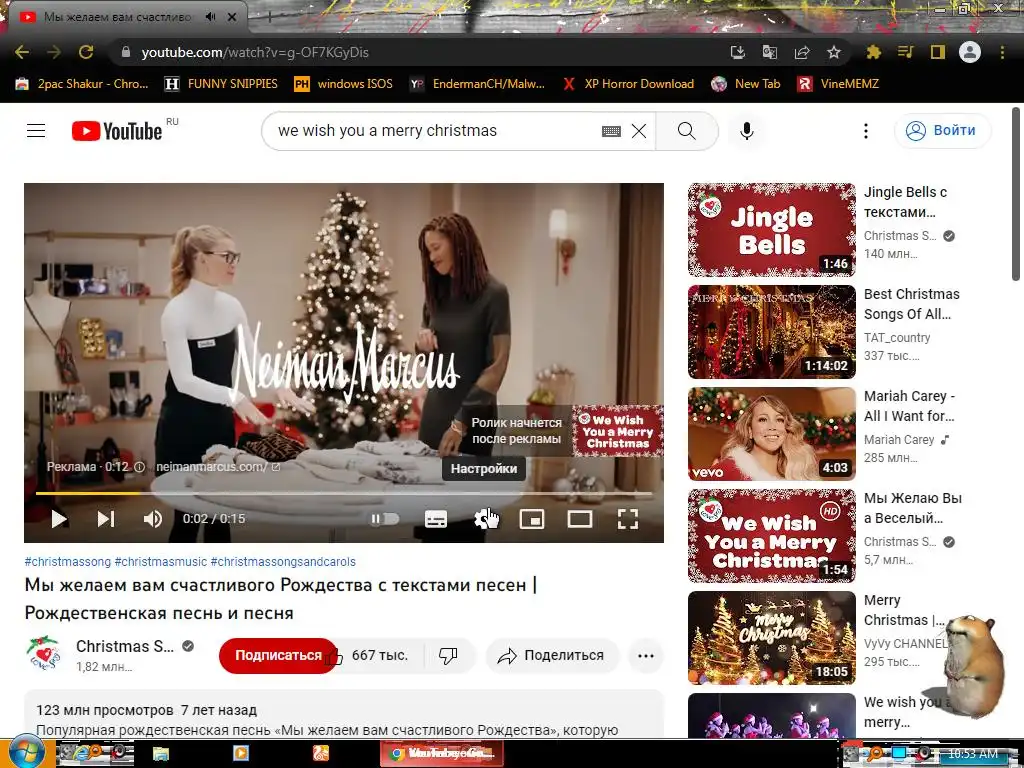The image size is (1024, 768).
Task: Switch to theater mode
Action: [x=580, y=519]
